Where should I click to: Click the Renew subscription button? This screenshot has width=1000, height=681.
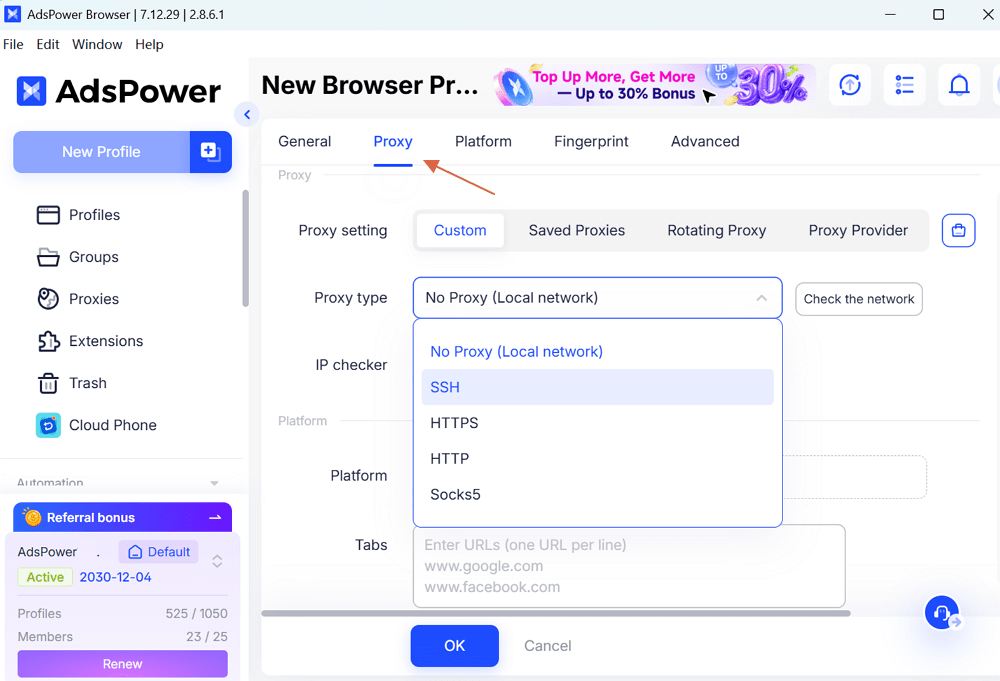point(122,664)
